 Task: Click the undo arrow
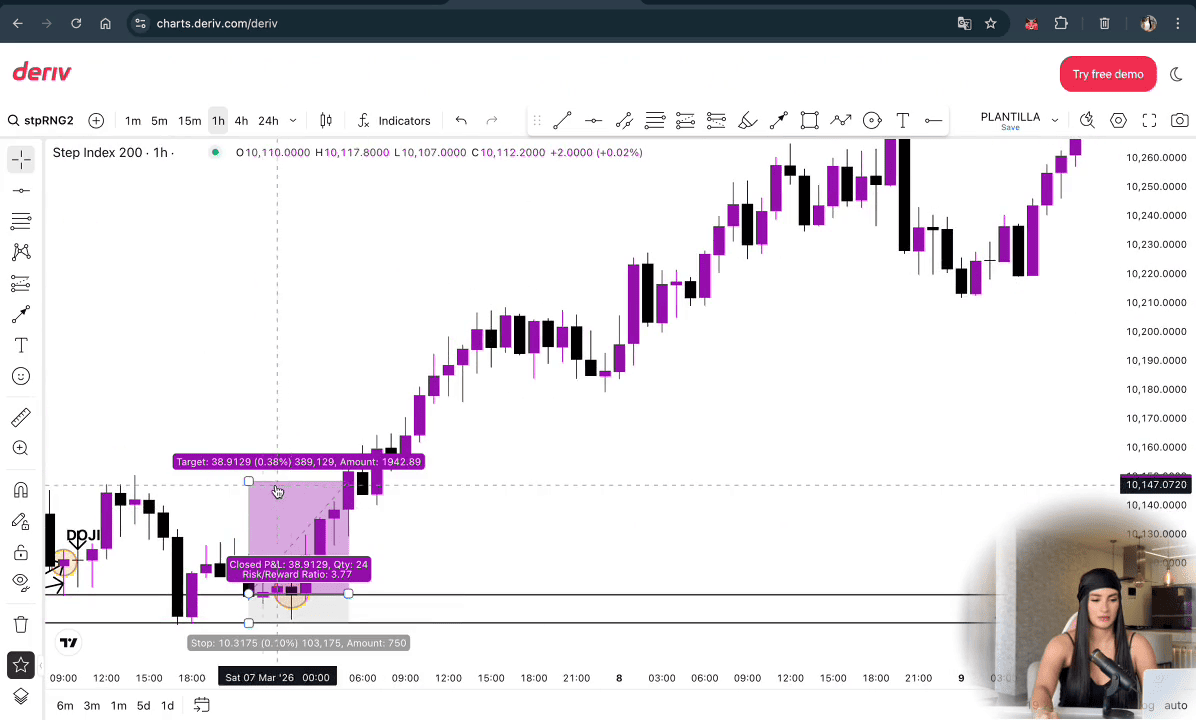pos(461,121)
